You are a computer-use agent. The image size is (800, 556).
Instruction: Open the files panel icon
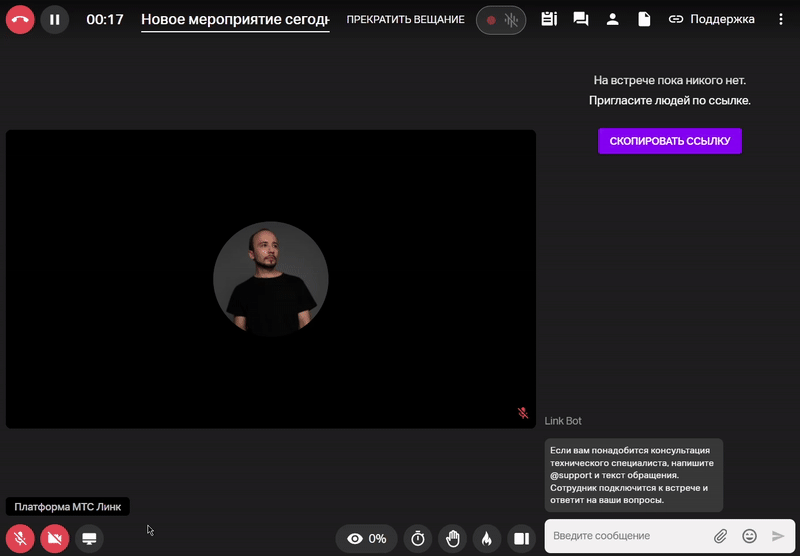point(645,19)
